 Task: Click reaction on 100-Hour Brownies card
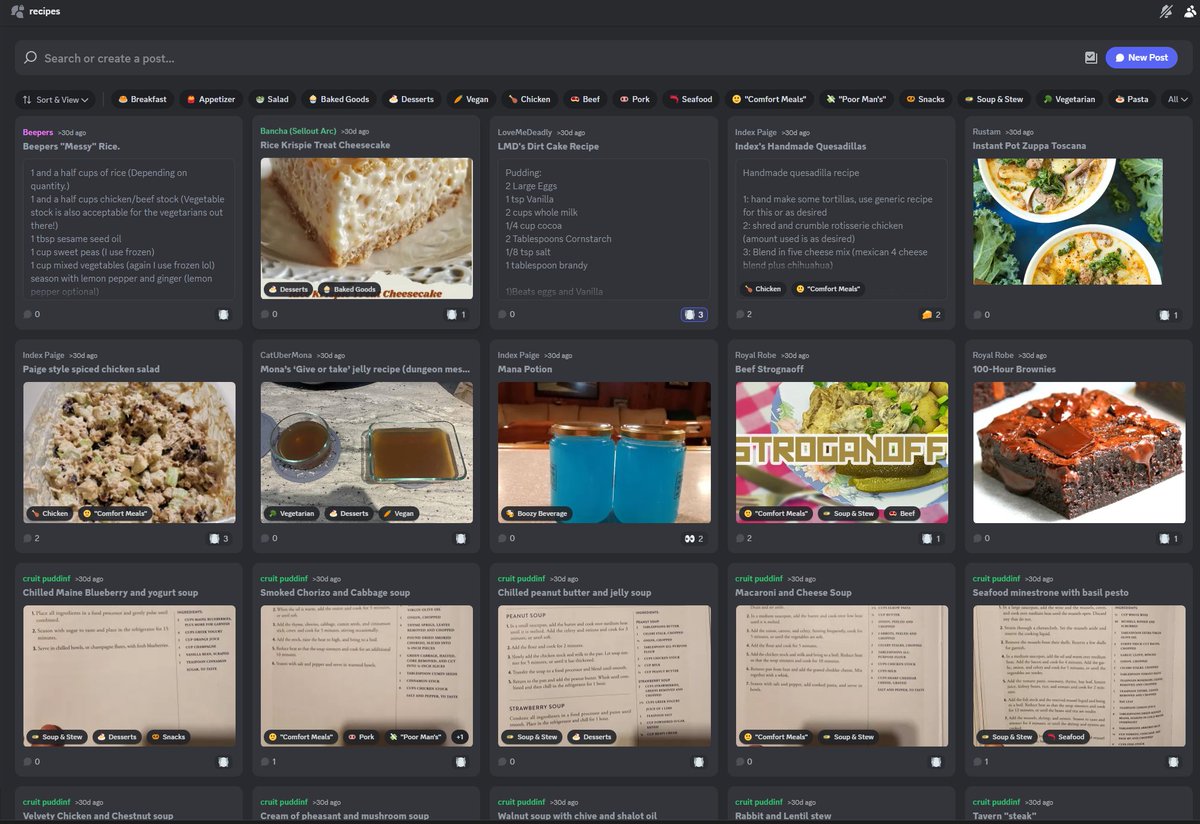pyautogui.click(x=1169, y=538)
